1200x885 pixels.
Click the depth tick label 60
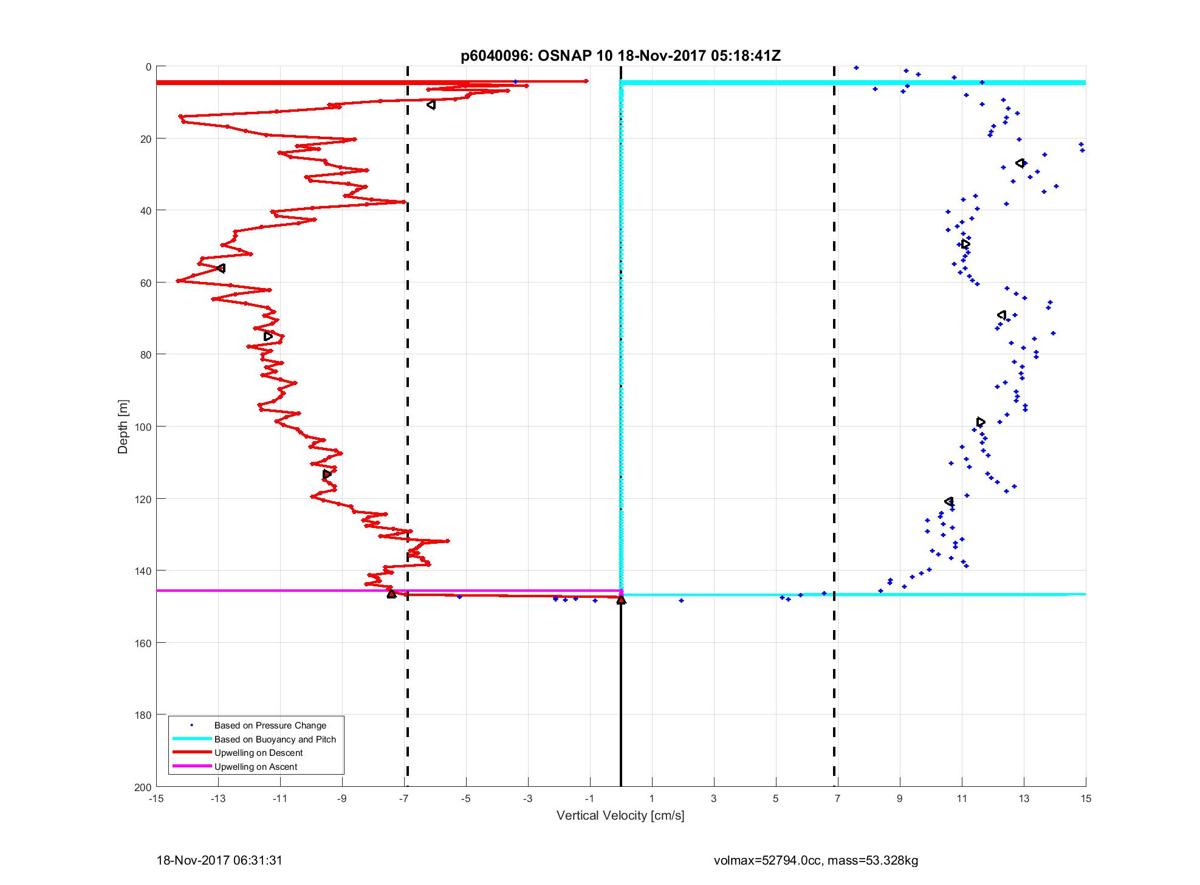(146, 283)
